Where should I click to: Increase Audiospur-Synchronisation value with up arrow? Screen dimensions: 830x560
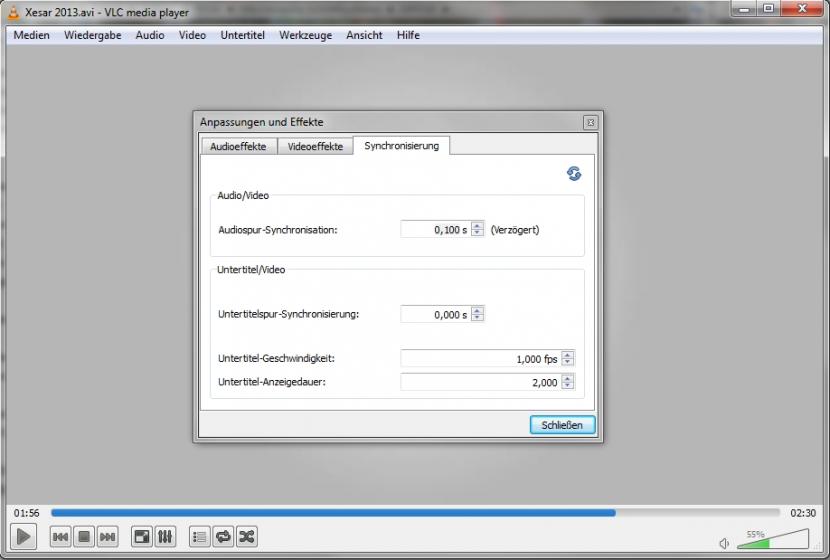click(477, 225)
